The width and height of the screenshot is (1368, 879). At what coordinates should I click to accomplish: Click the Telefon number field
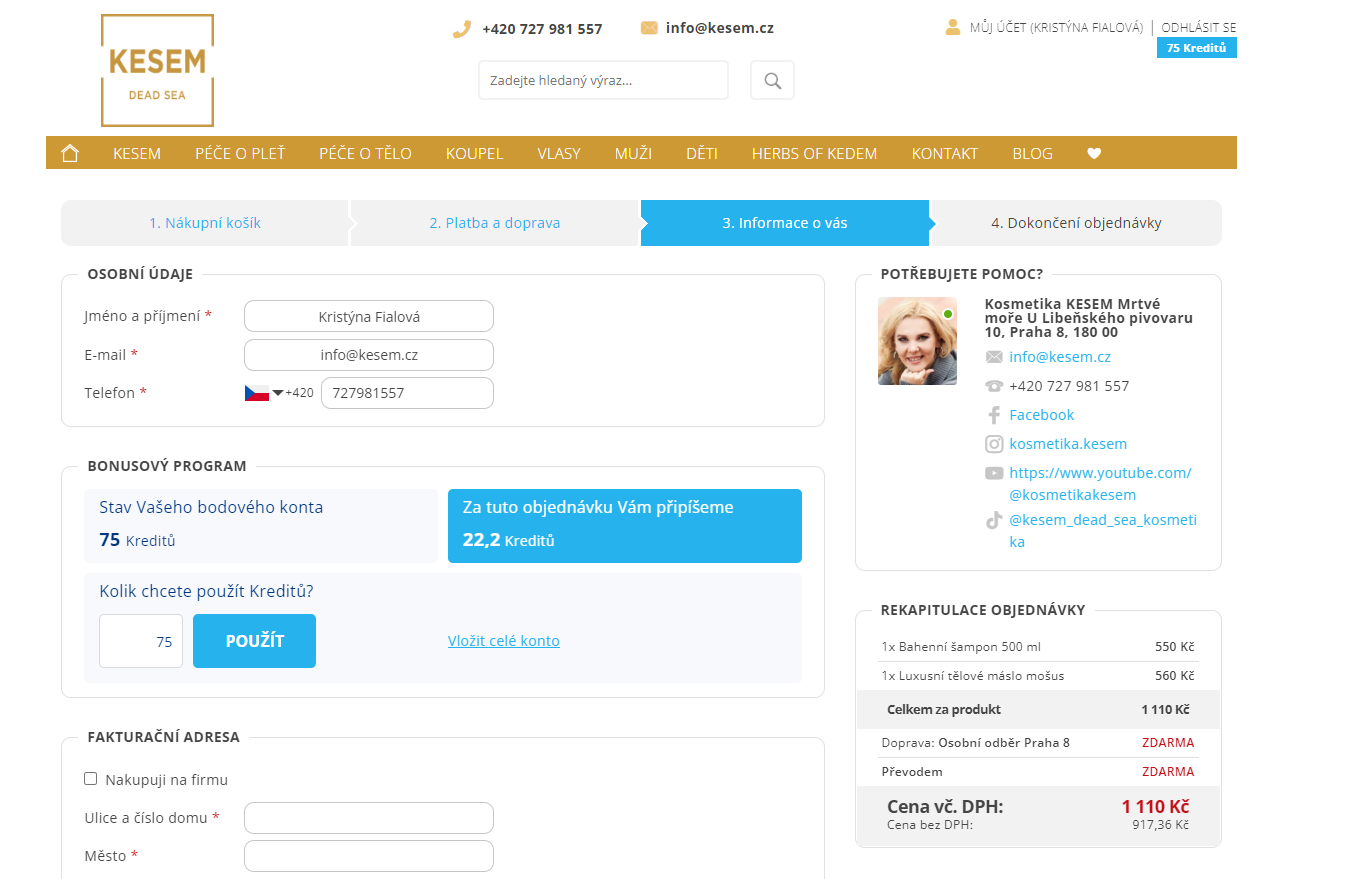point(407,393)
